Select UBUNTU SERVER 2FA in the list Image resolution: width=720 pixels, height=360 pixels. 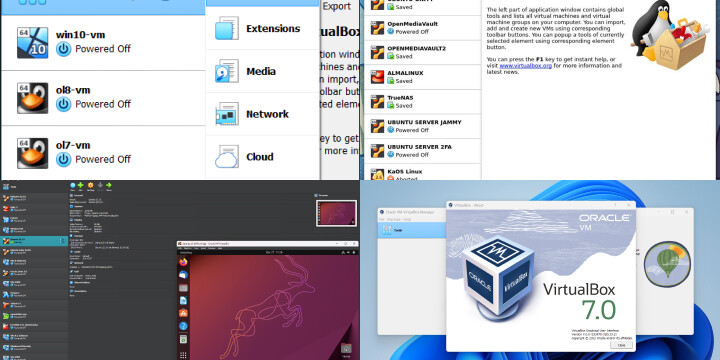[422, 151]
